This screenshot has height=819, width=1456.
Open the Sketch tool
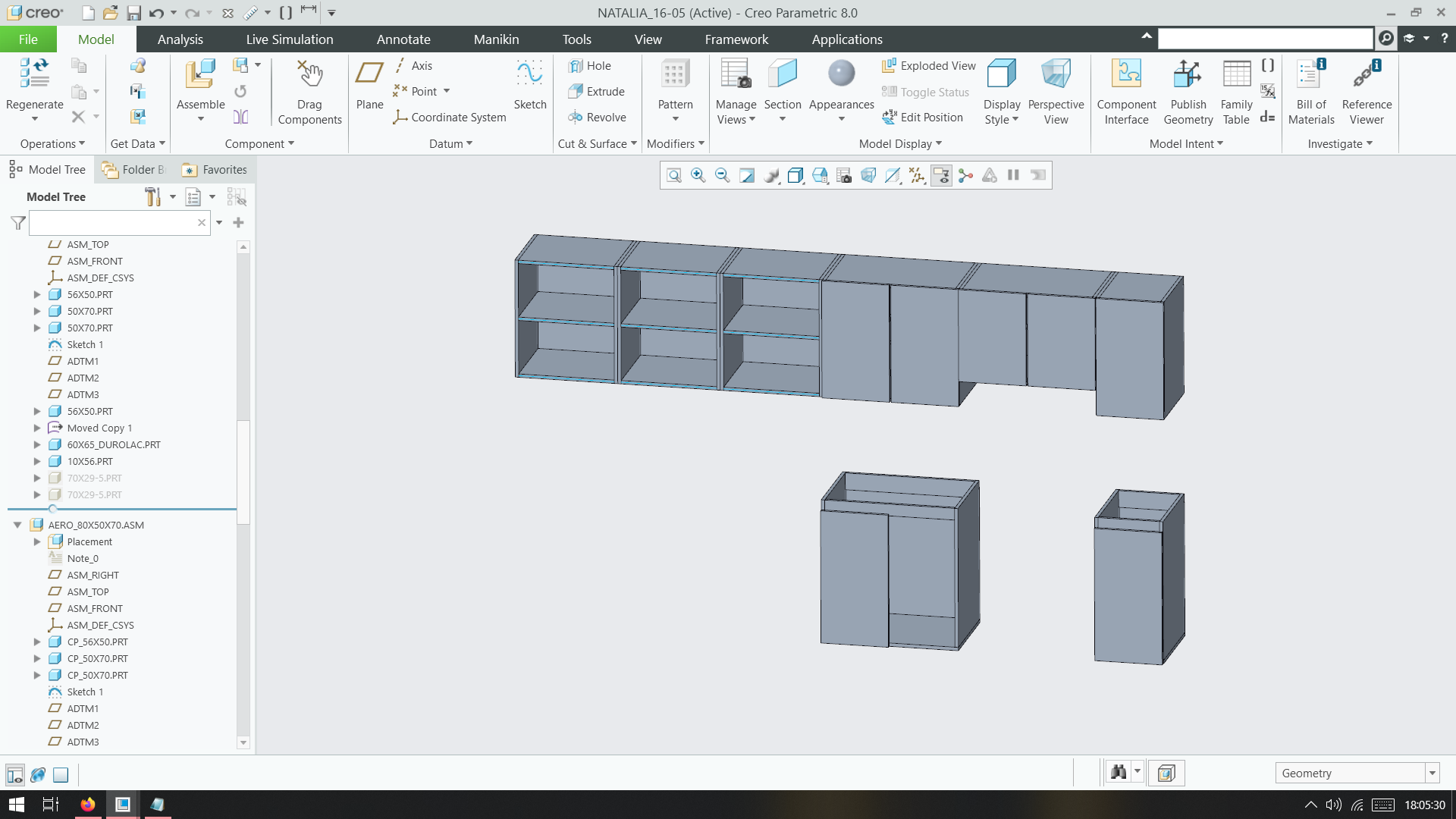[529, 83]
